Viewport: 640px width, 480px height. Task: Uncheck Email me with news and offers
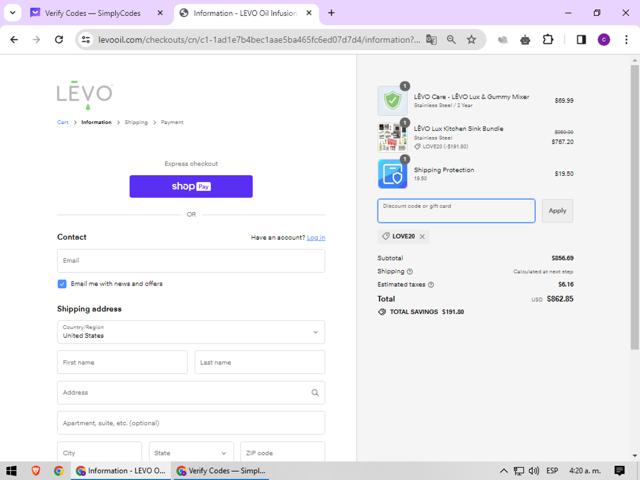pos(62,284)
